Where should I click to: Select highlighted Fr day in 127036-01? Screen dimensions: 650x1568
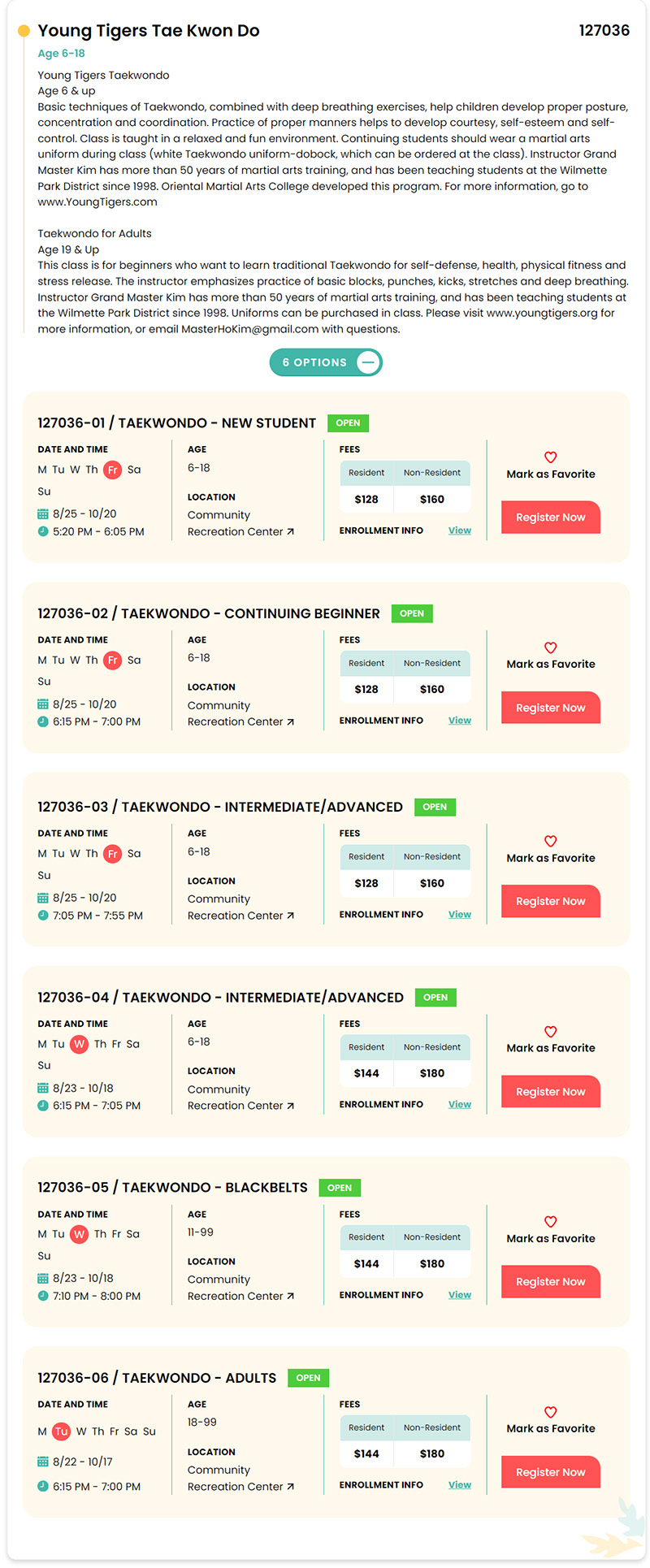(112, 470)
